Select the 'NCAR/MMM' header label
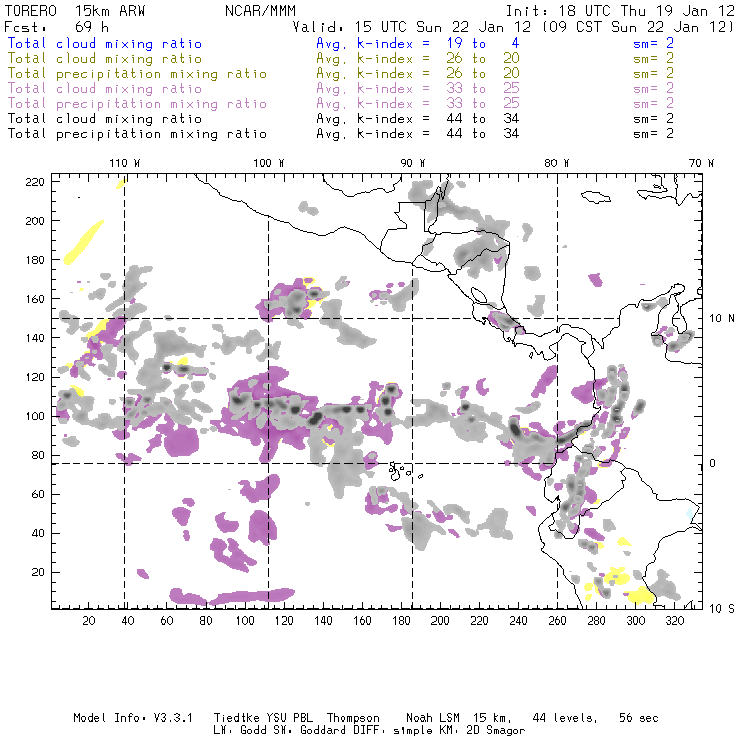 point(260,11)
